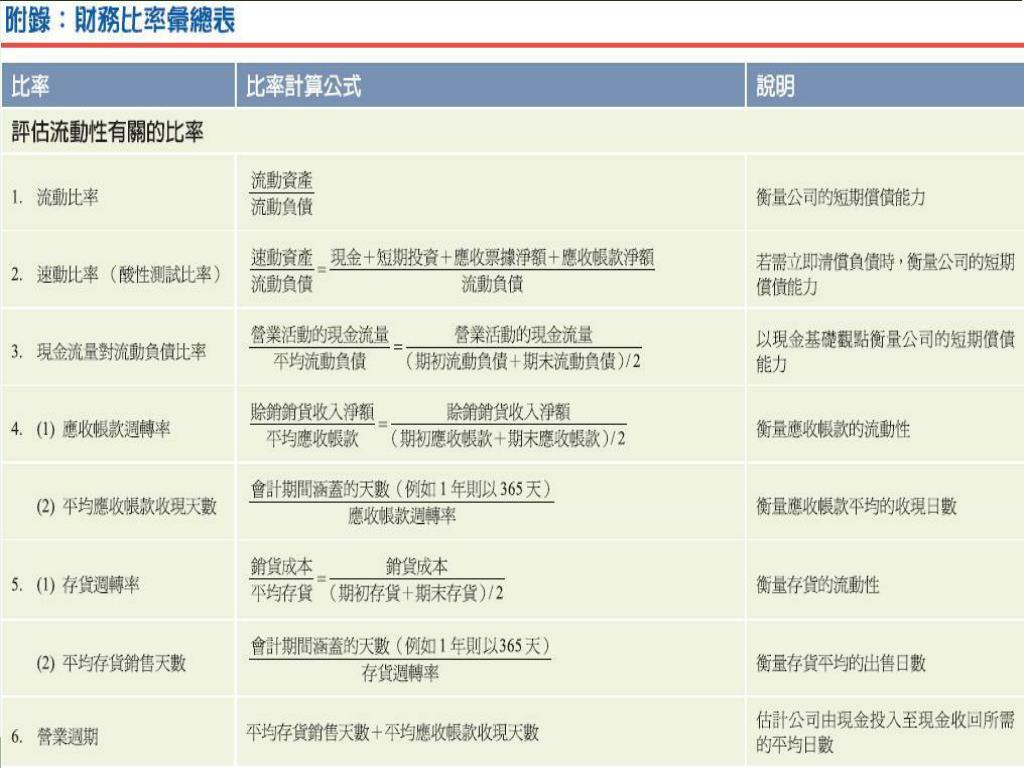Image resolution: width=1024 pixels, height=768 pixels.
Task: Click description 衡量存貨的流動性
Action: coord(818,584)
